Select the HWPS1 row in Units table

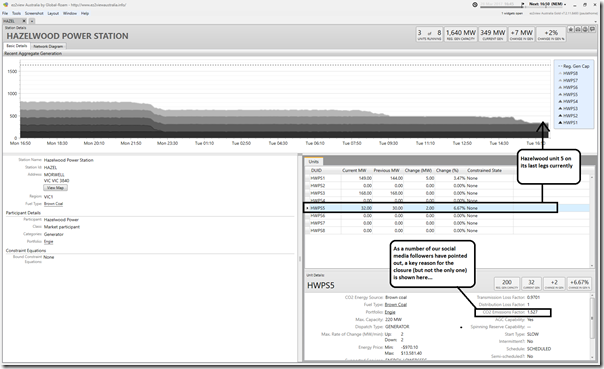[447, 178]
